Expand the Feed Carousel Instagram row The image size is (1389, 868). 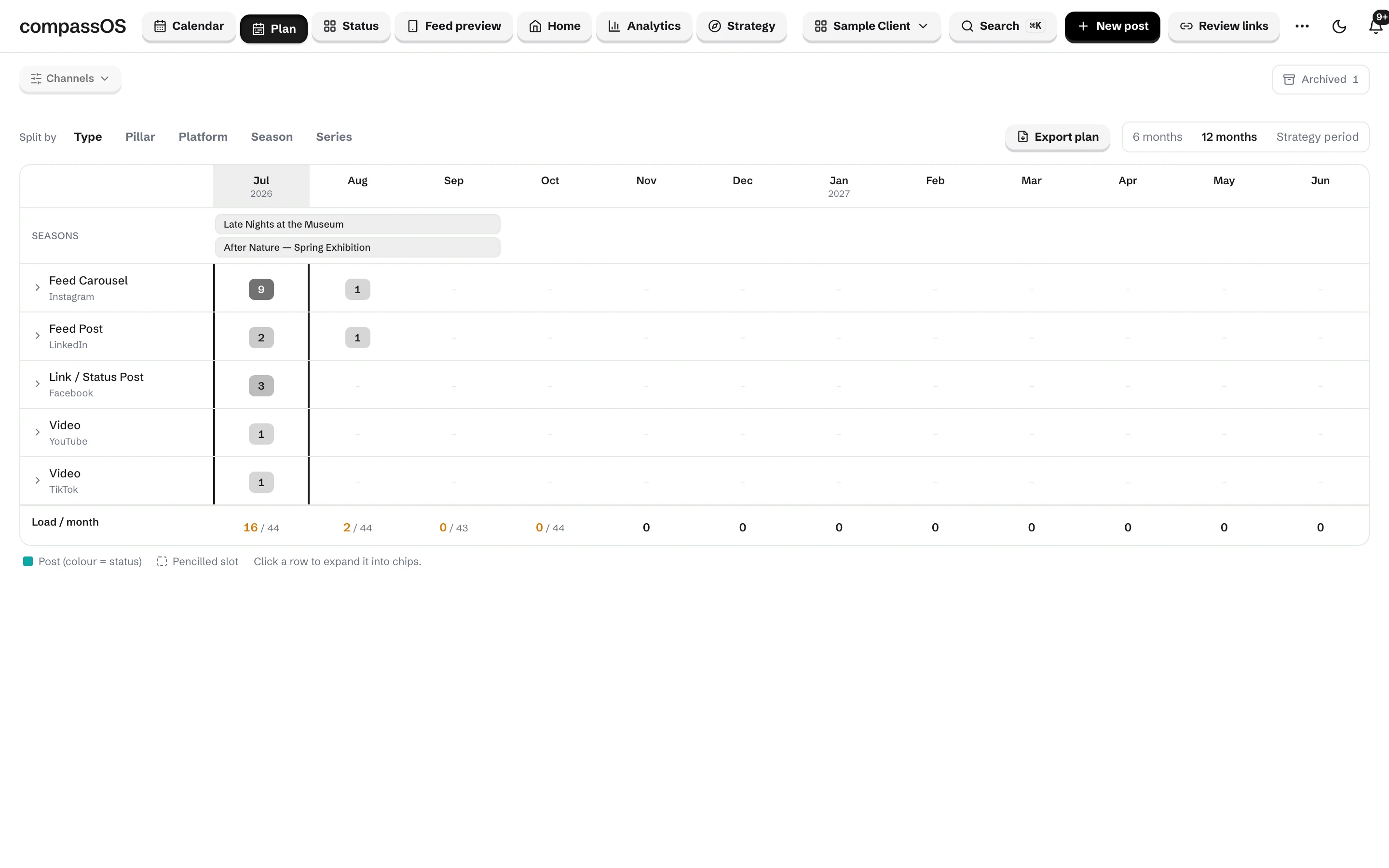[x=37, y=287]
